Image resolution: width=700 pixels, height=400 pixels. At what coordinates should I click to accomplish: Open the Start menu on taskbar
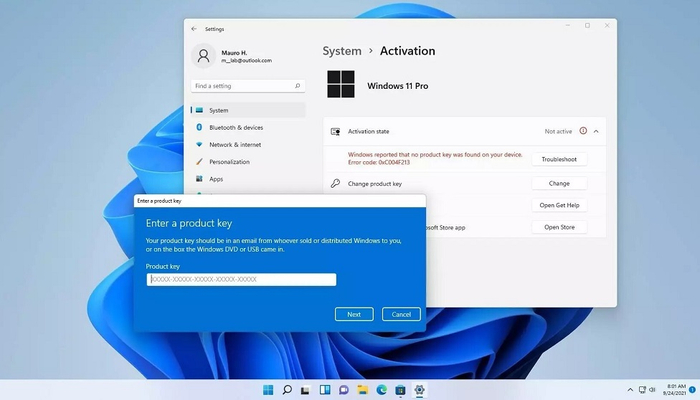pos(268,390)
